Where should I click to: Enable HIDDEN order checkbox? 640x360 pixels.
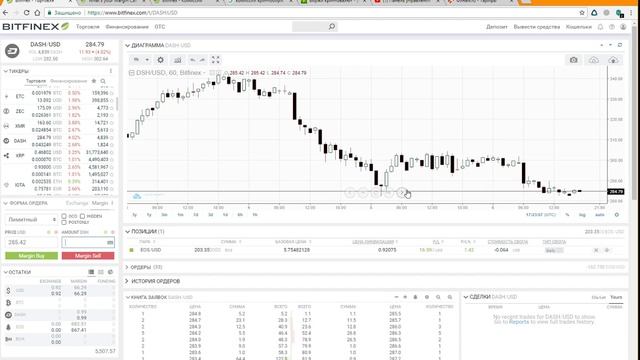tap(82, 216)
